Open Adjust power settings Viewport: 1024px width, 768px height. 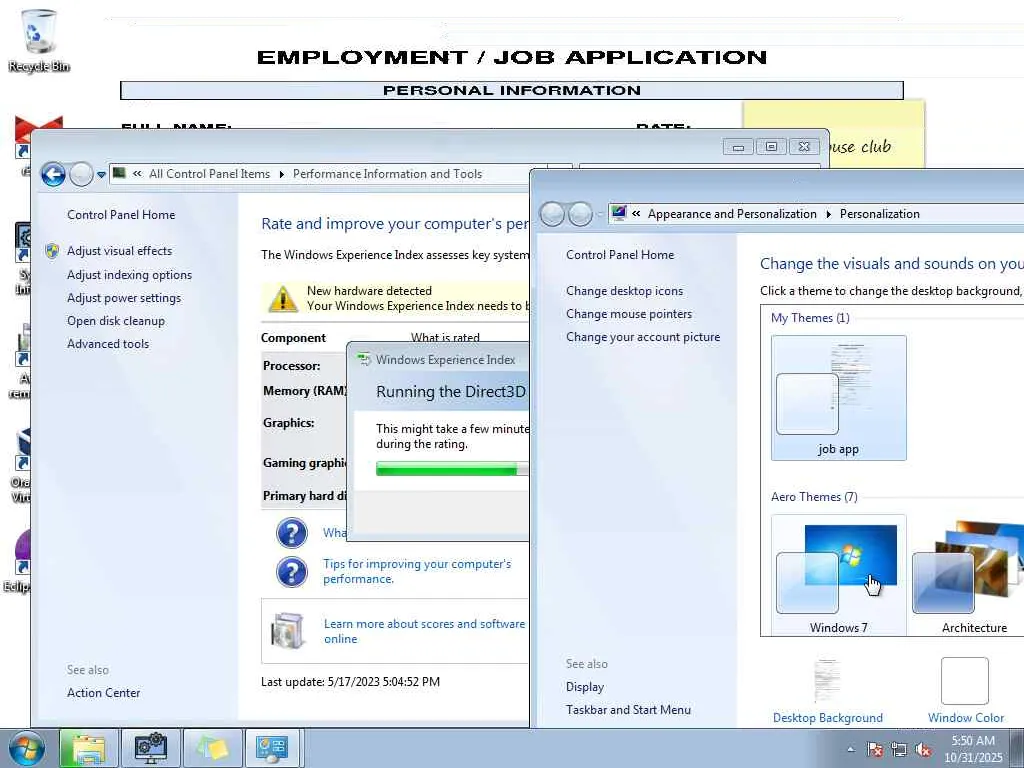coord(124,298)
